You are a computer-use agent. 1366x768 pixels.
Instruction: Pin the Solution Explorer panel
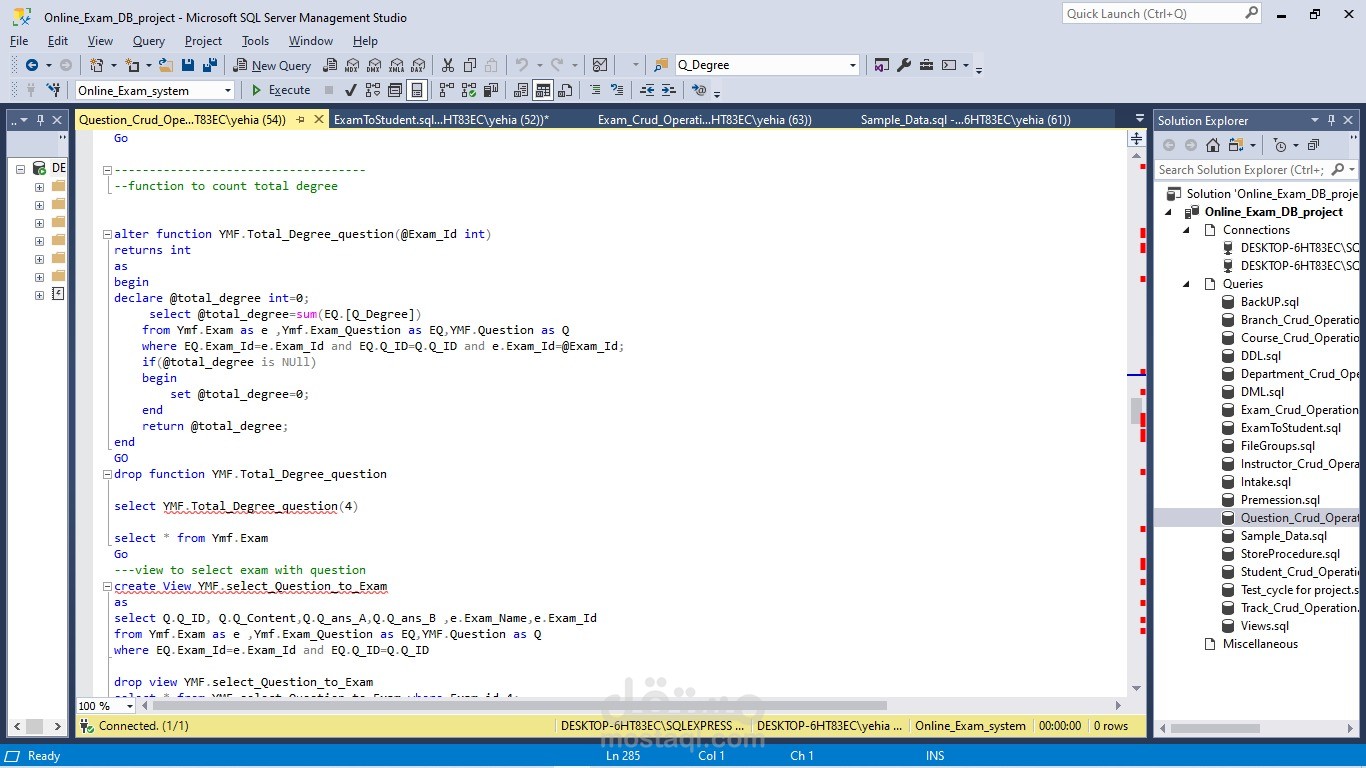click(x=1330, y=120)
